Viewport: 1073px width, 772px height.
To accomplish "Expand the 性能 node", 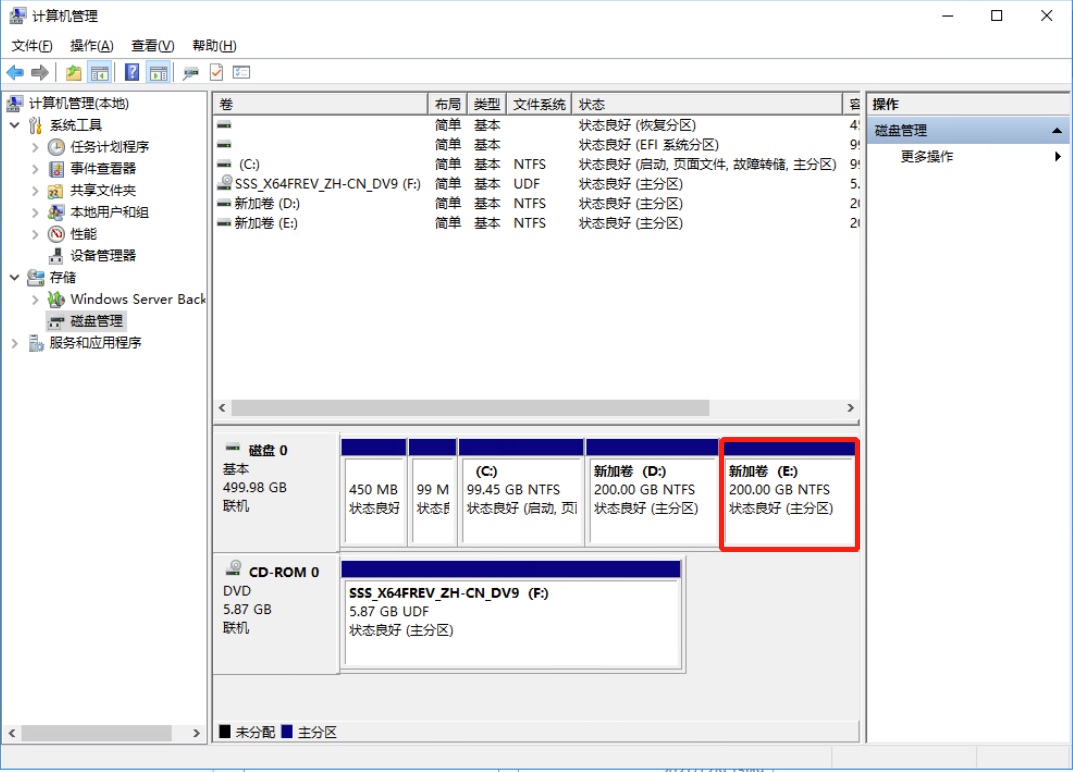I will pos(36,235).
